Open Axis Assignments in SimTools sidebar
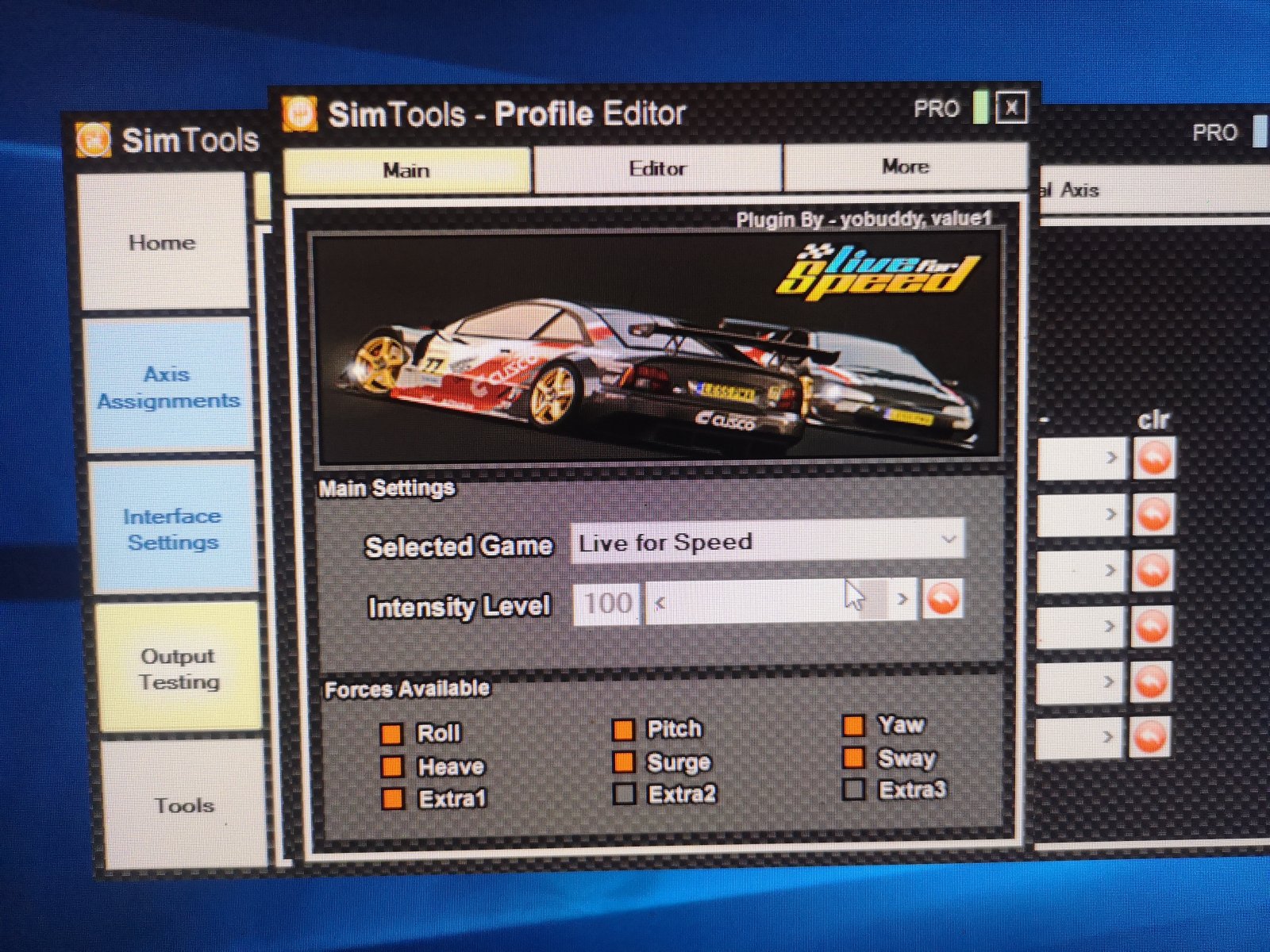This screenshot has width=1270, height=952. click(x=168, y=386)
